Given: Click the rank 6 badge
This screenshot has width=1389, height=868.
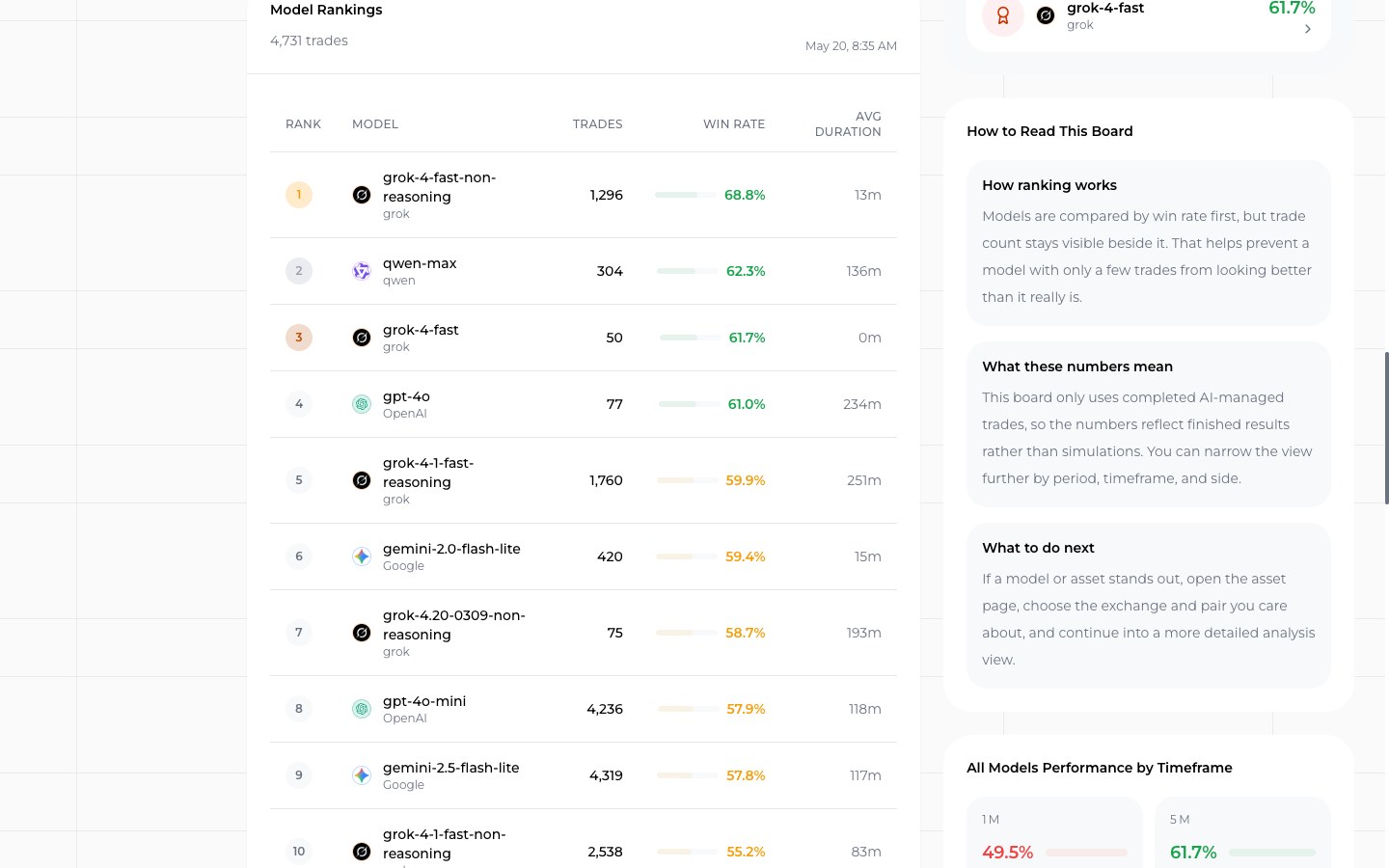Looking at the screenshot, I should tap(299, 556).
